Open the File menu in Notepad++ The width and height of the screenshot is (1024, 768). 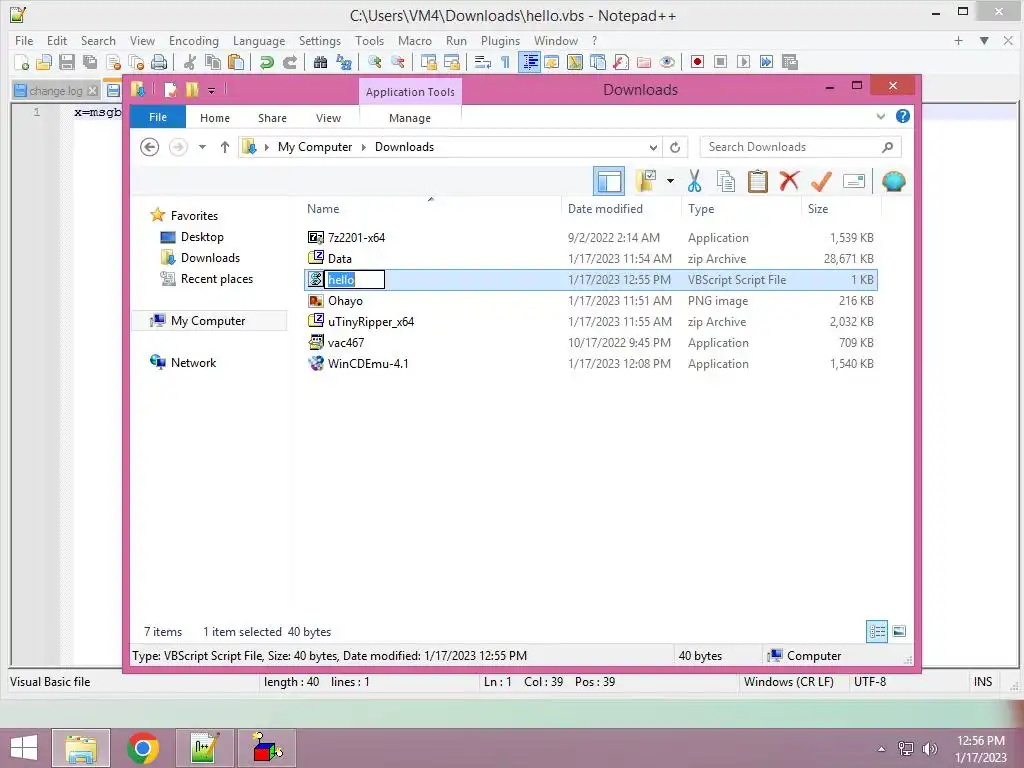[x=24, y=40]
